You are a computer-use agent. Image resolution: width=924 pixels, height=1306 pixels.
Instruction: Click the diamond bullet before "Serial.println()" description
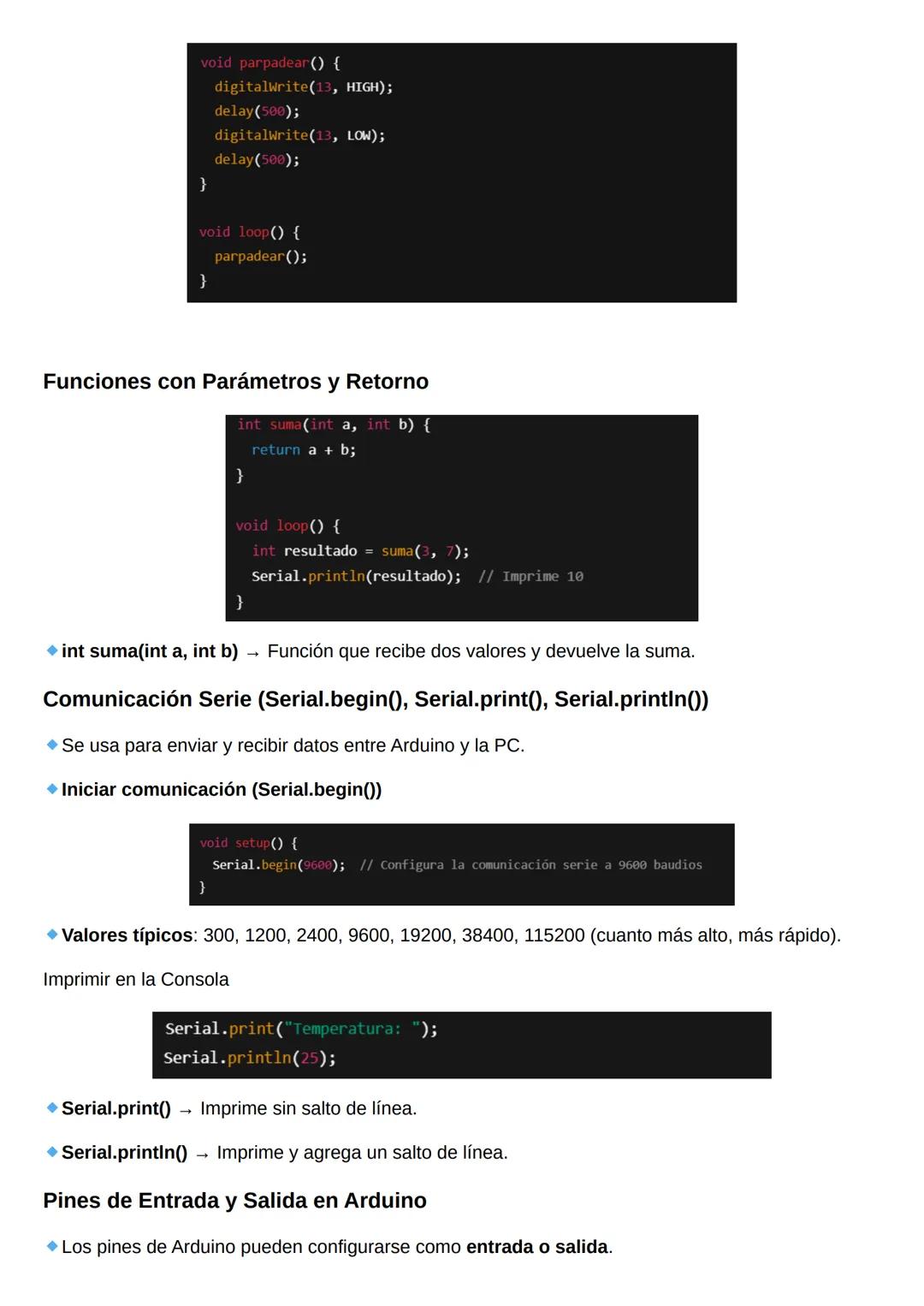click(52, 1153)
